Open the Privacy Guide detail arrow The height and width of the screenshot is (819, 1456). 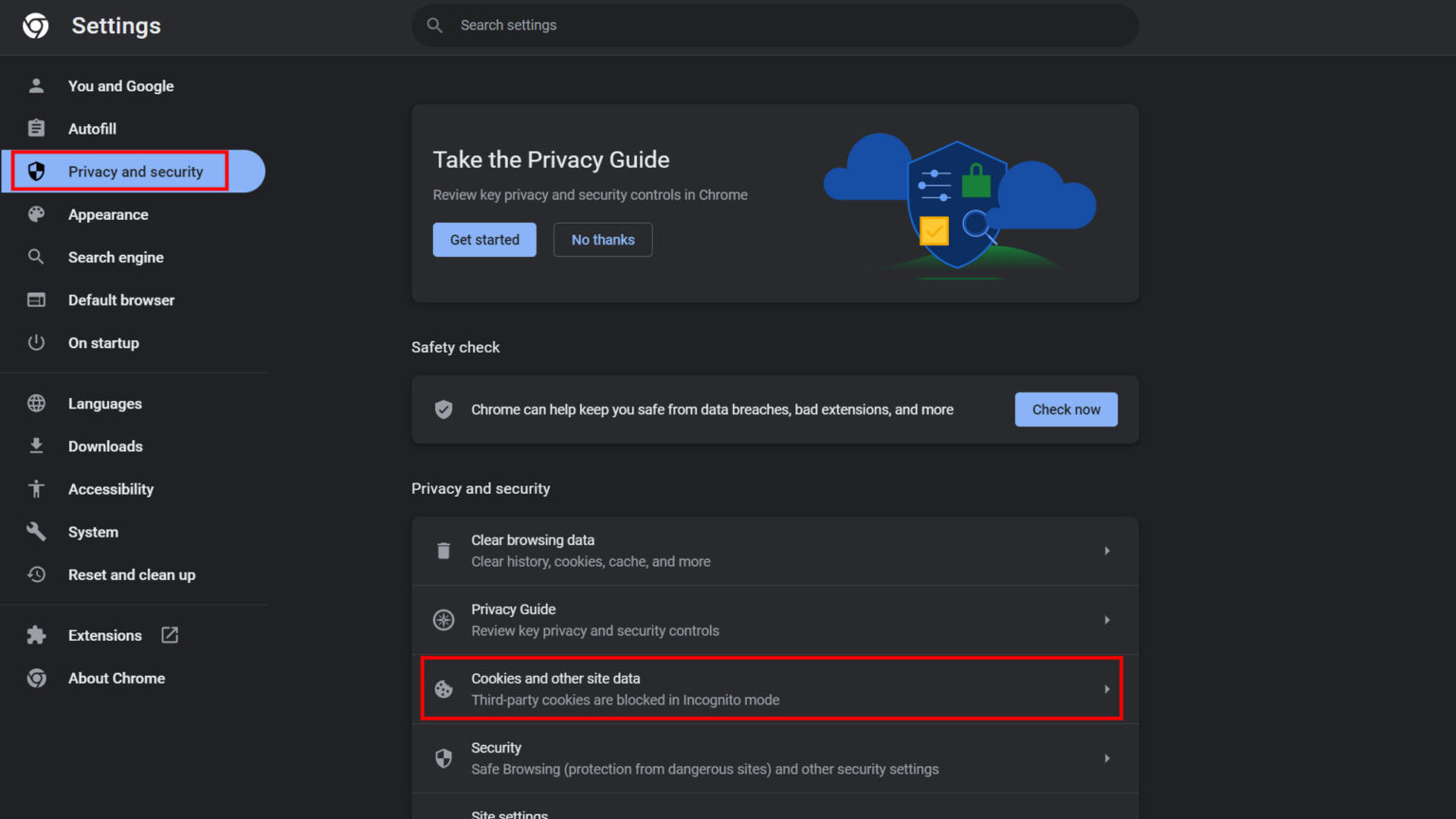1107,620
